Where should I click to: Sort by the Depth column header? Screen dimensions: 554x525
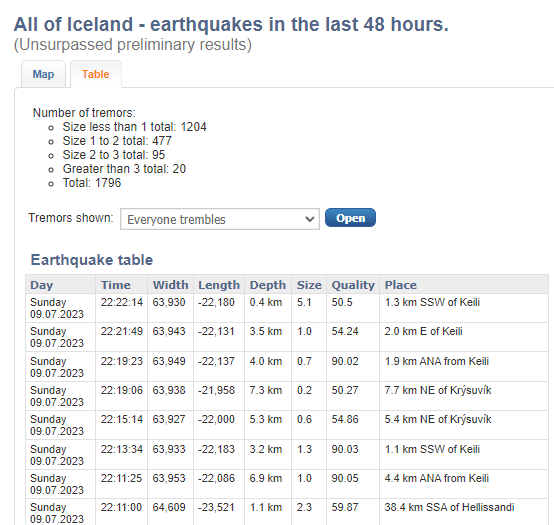[x=268, y=285]
